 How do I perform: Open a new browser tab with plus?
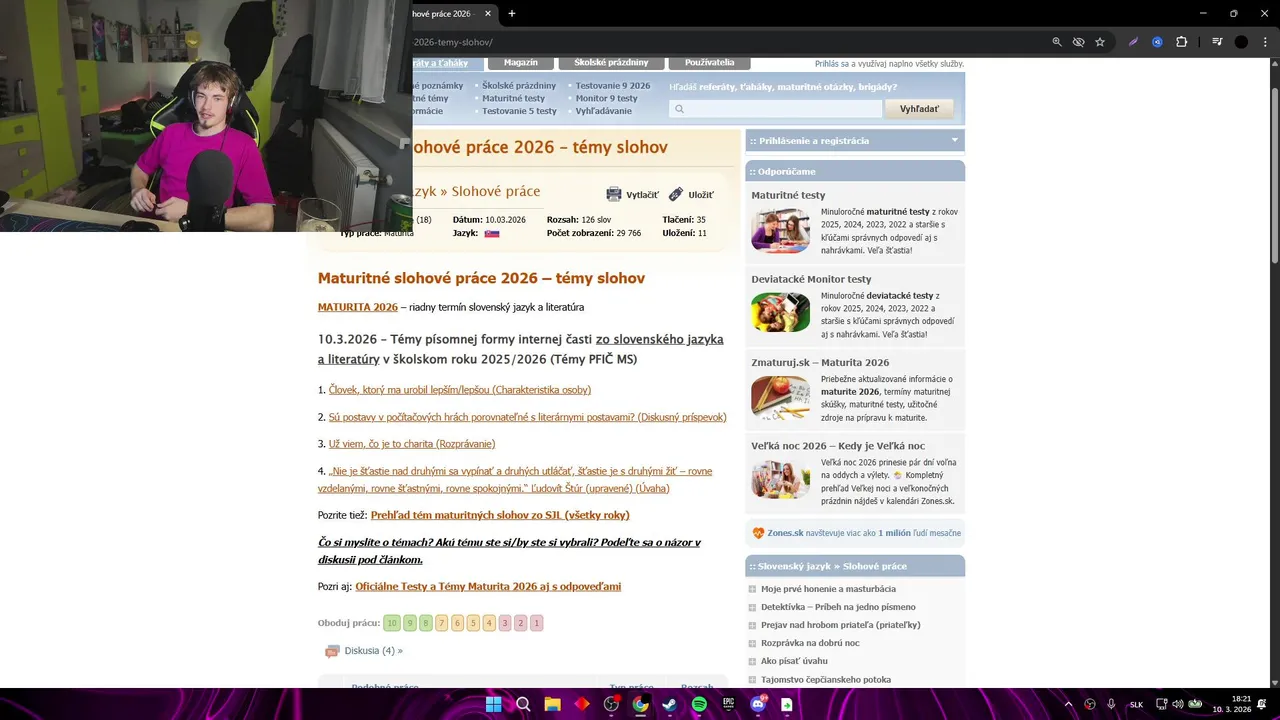tap(512, 14)
